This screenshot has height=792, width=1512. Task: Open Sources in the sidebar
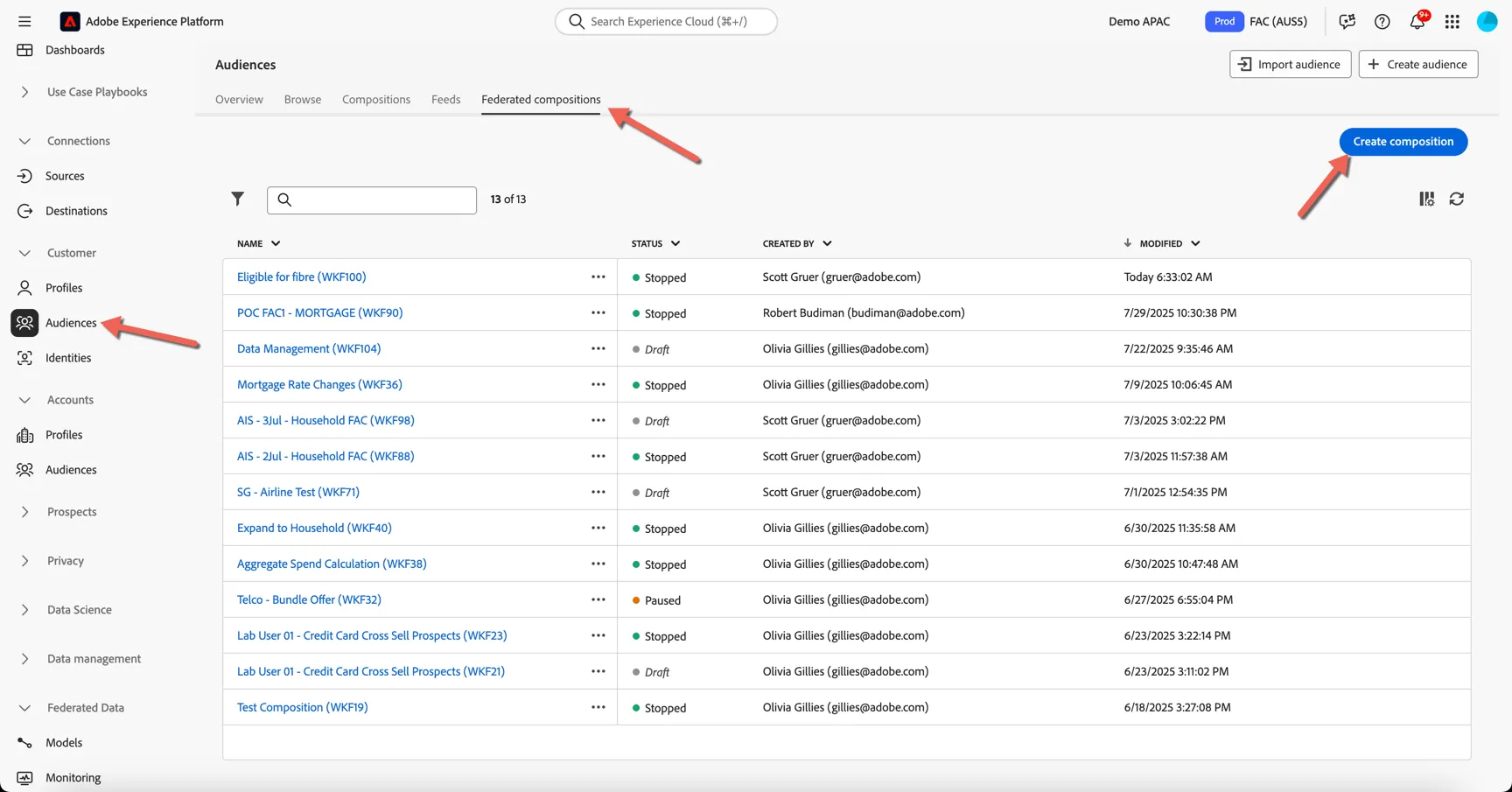(65, 176)
